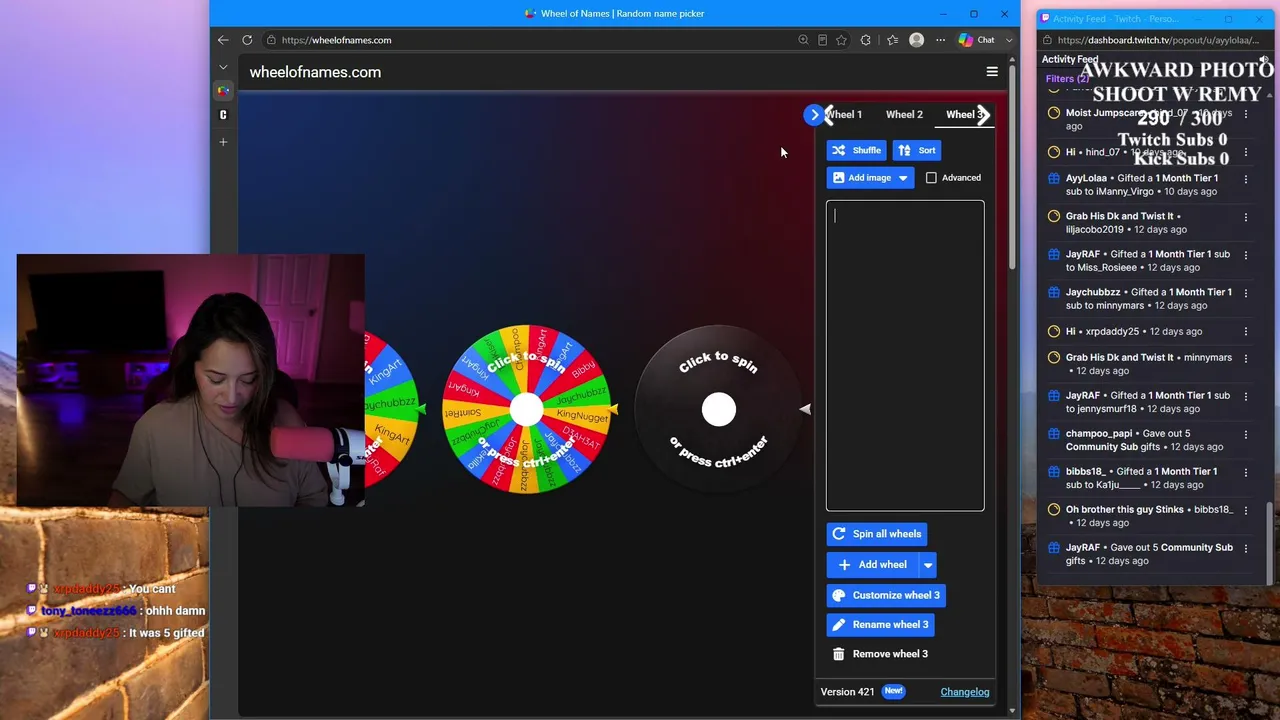Click the wheelofnames.com site title
This screenshot has width=1280, height=720.
tap(315, 72)
